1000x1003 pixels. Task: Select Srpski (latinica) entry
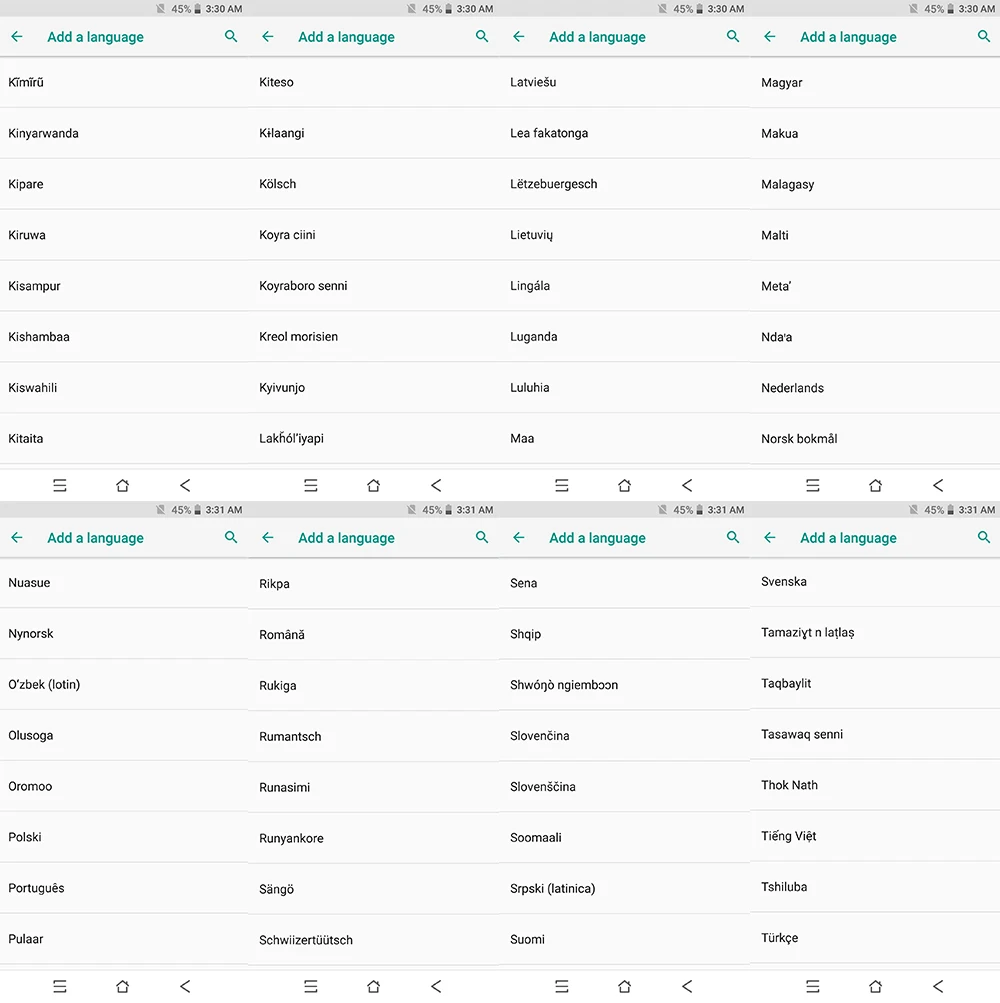pyautogui.click(x=624, y=888)
